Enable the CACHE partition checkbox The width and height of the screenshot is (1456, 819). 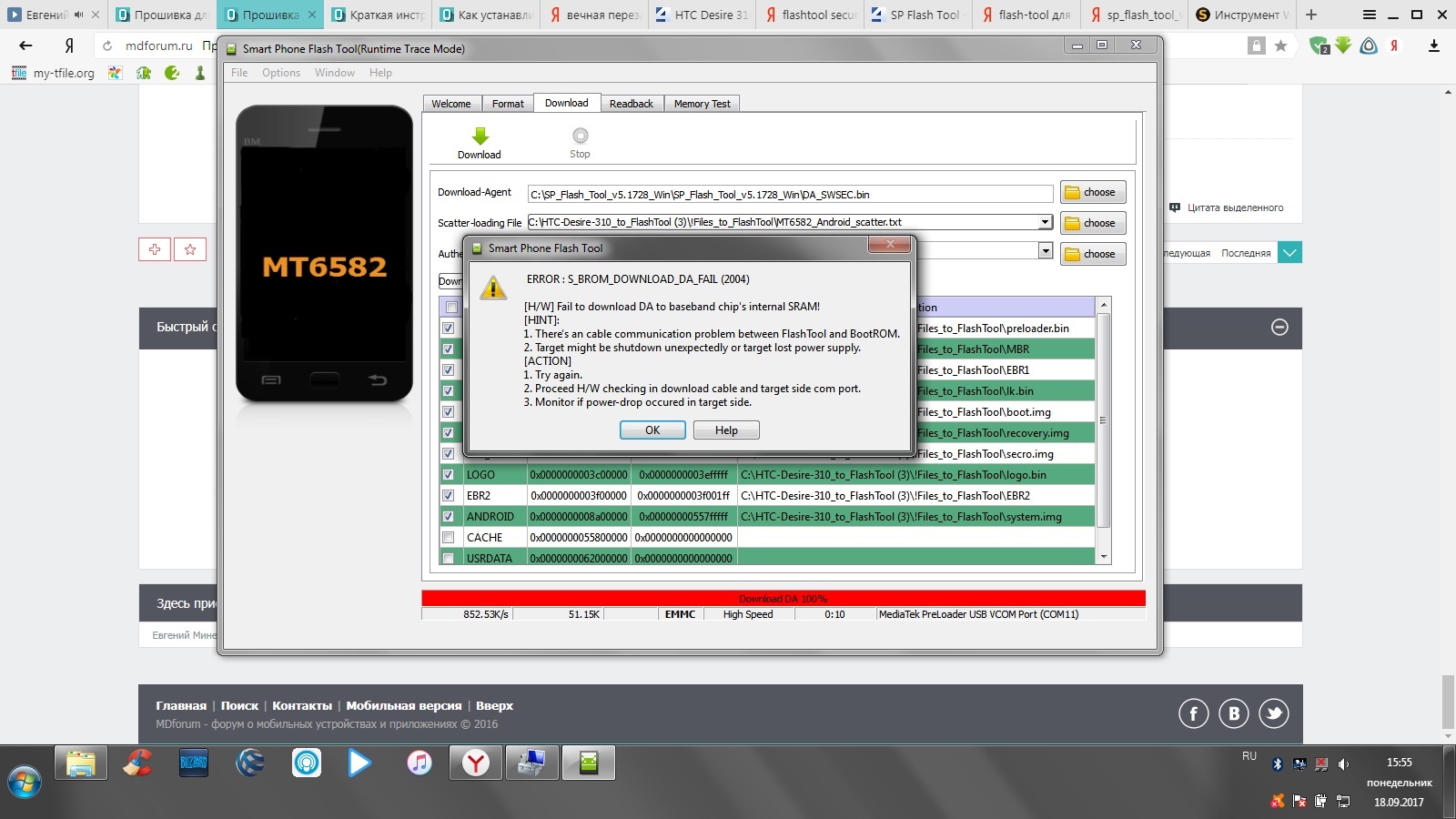(x=448, y=537)
